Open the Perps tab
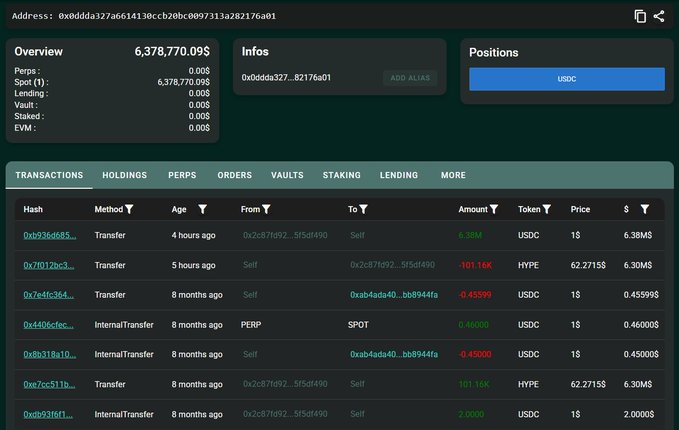 [x=182, y=175]
